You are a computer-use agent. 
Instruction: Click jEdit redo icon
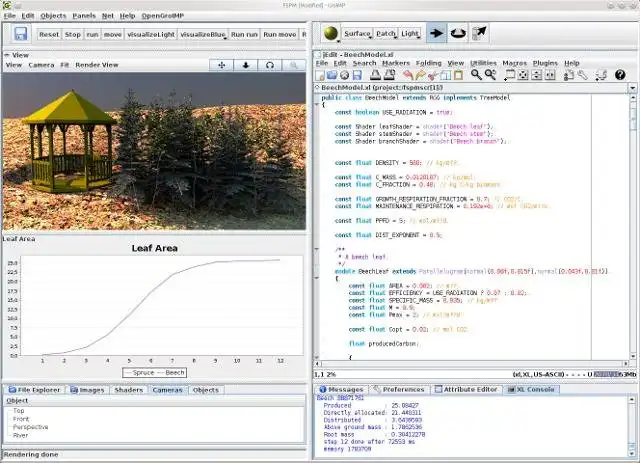point(420,75)
